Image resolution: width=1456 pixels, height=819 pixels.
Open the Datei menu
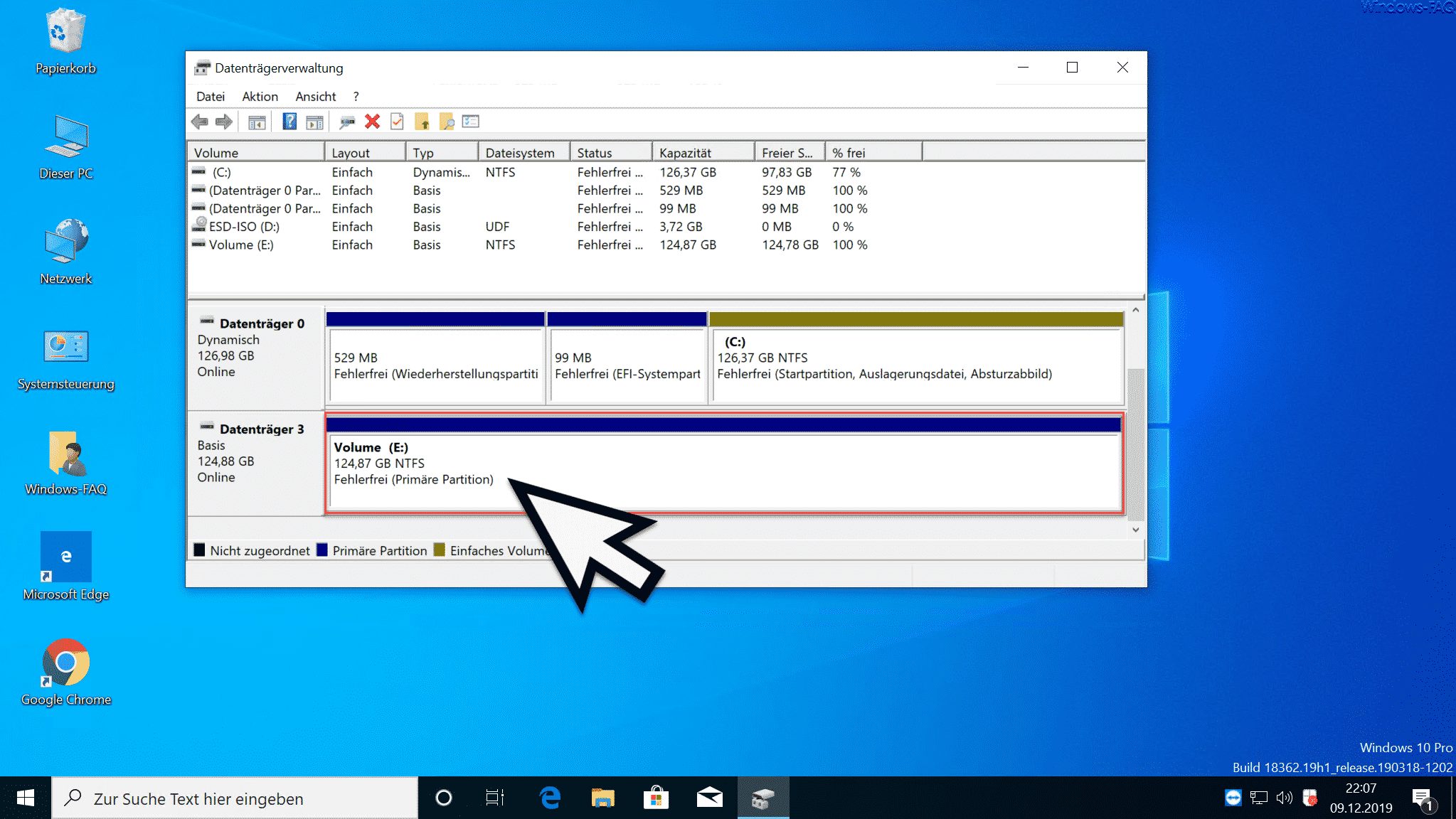[x=211, y=97]
